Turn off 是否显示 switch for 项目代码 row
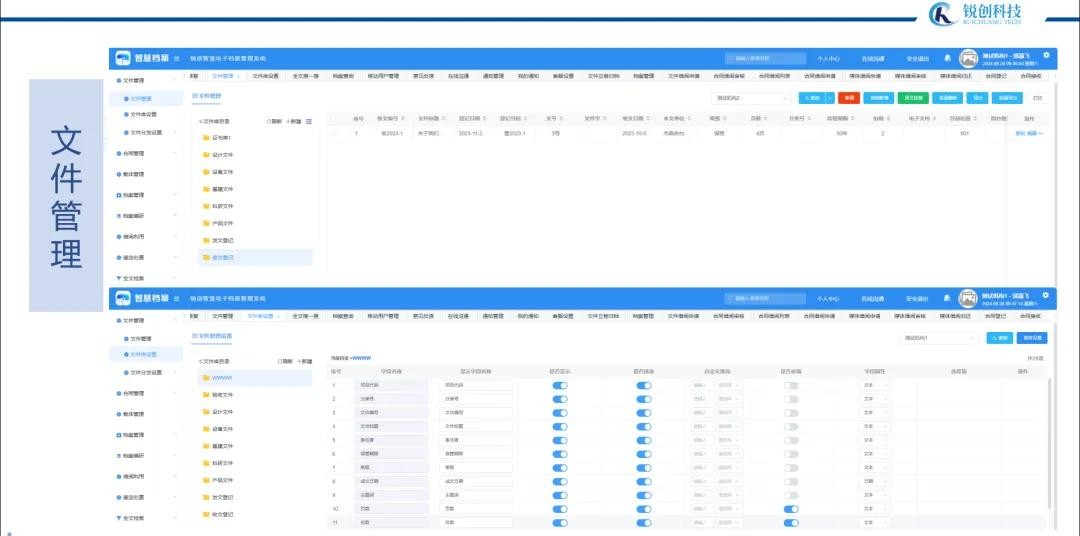The image size is (1080, 536). coord(560,385)
